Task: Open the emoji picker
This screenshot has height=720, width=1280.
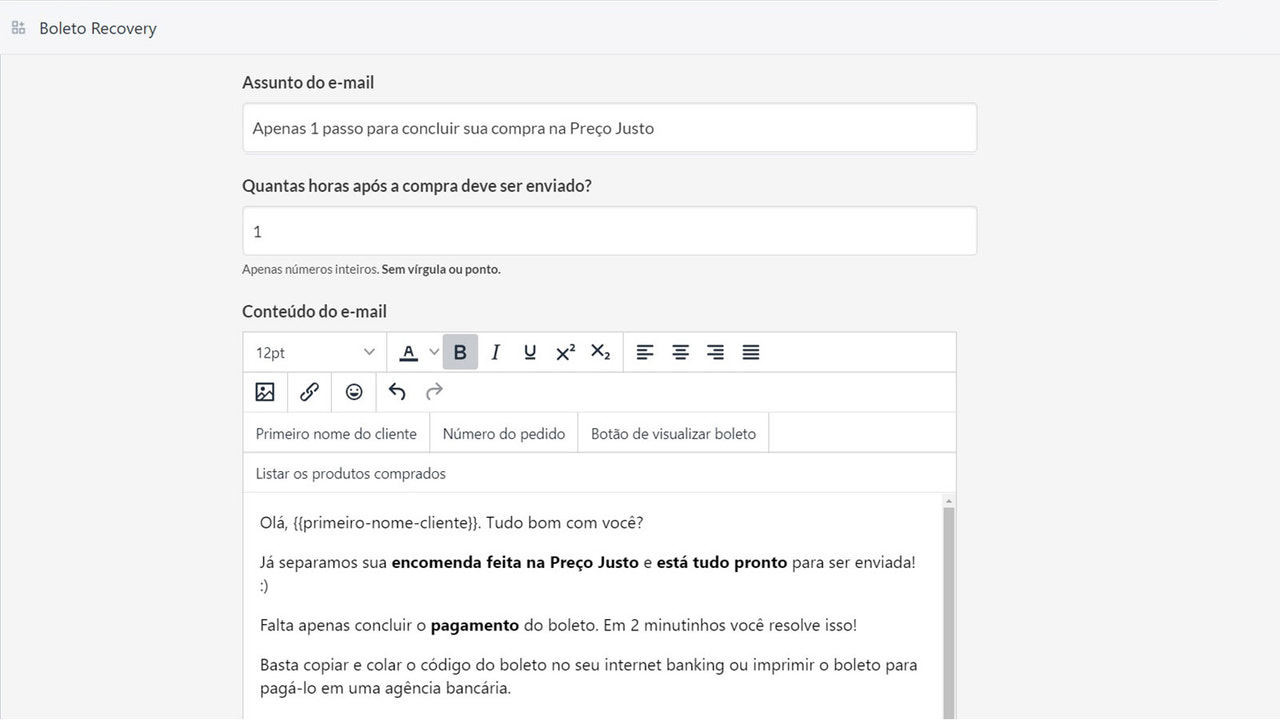Action: (x=354, y=392)
